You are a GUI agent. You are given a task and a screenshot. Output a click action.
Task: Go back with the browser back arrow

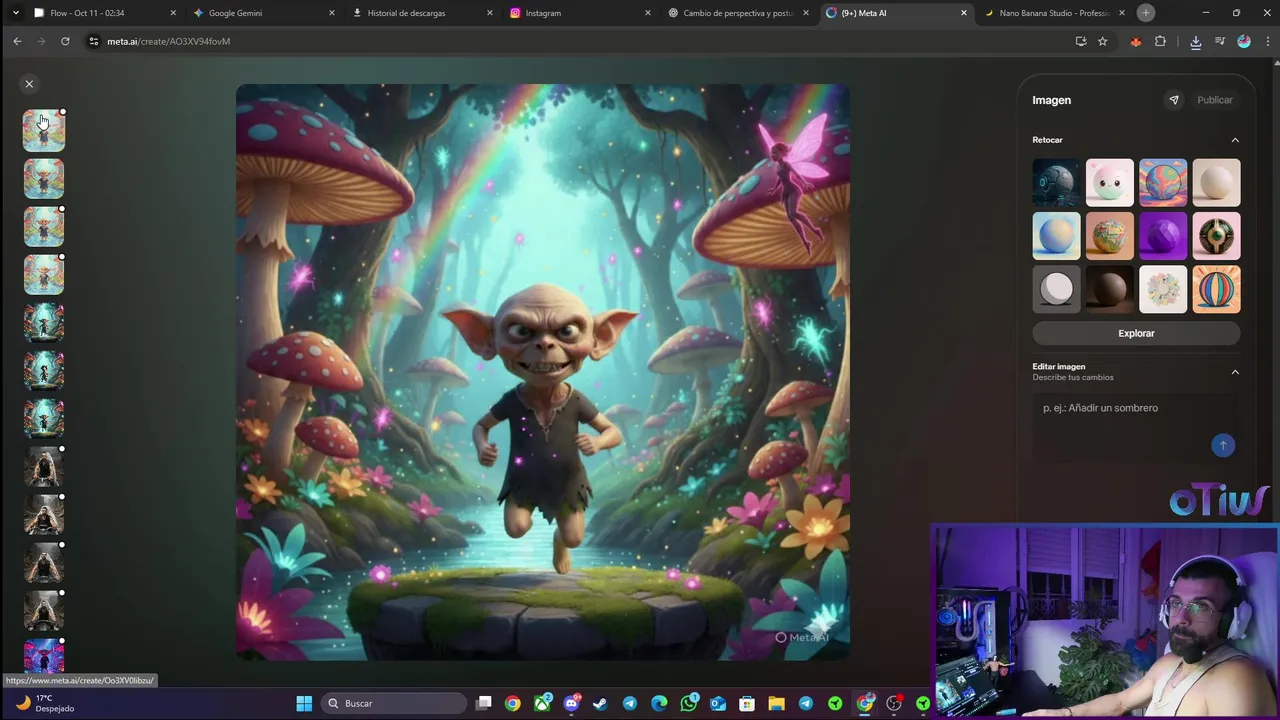point(17,41)
